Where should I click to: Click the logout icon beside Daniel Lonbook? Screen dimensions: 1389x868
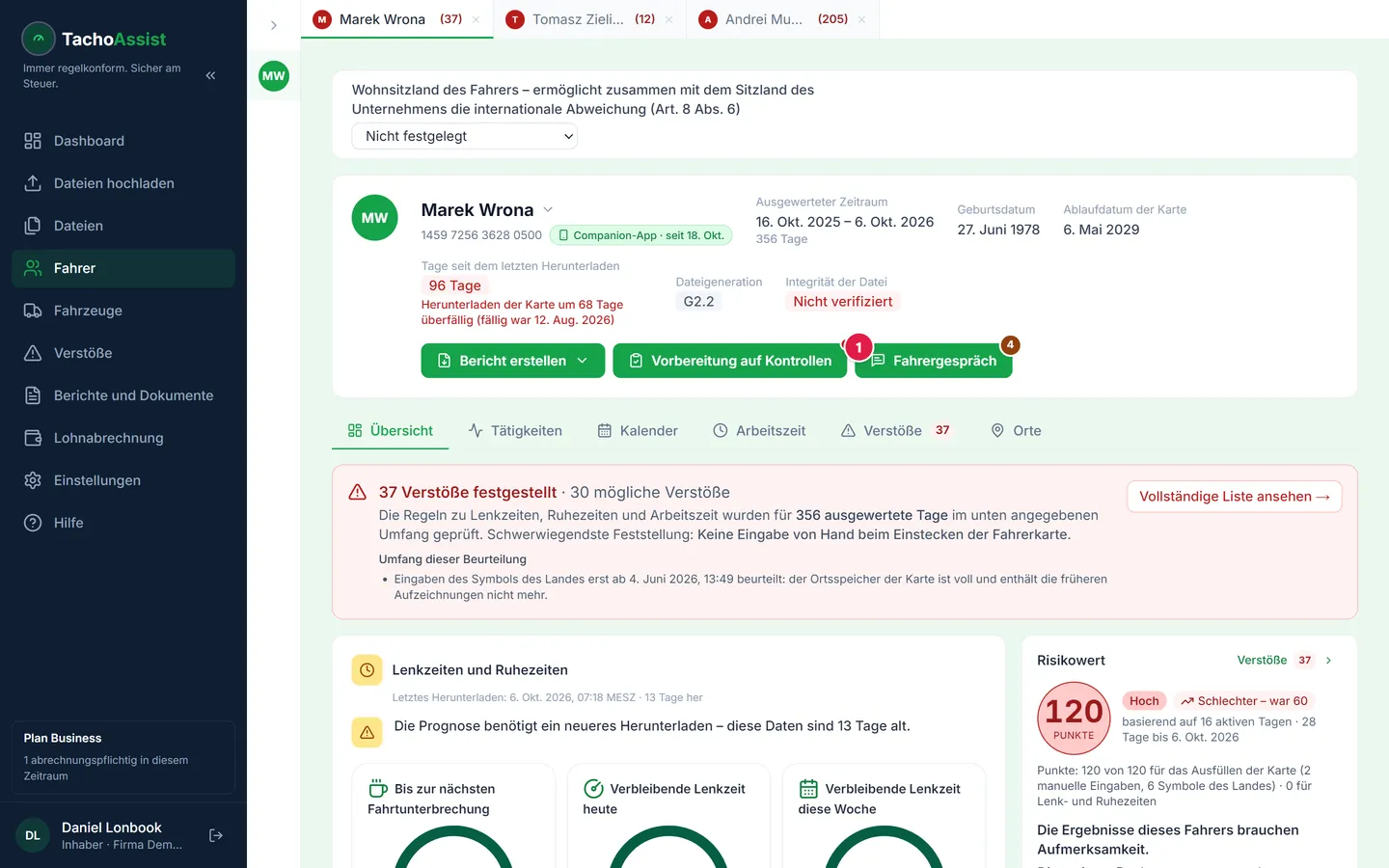216,835
